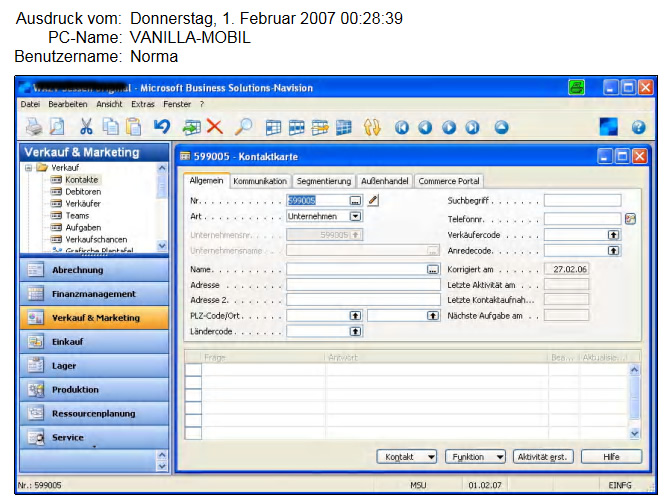Go to the Last record
The image size is (667, 504).
472,127
